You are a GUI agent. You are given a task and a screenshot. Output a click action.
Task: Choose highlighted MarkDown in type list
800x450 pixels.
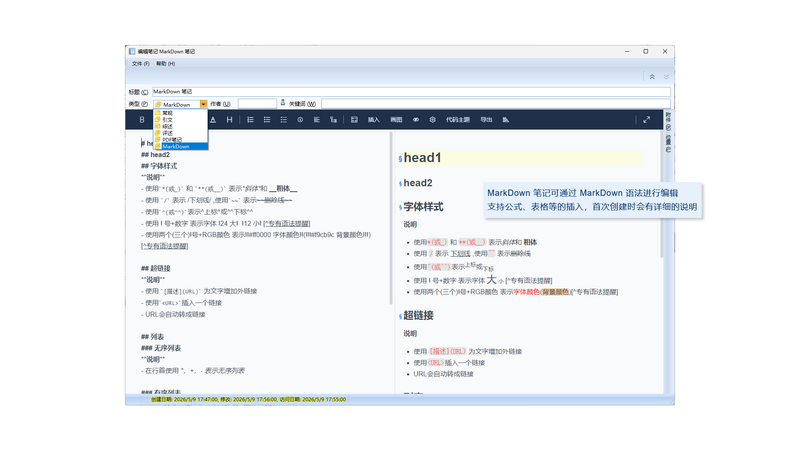pyautogui.click(x=181, y=146)
